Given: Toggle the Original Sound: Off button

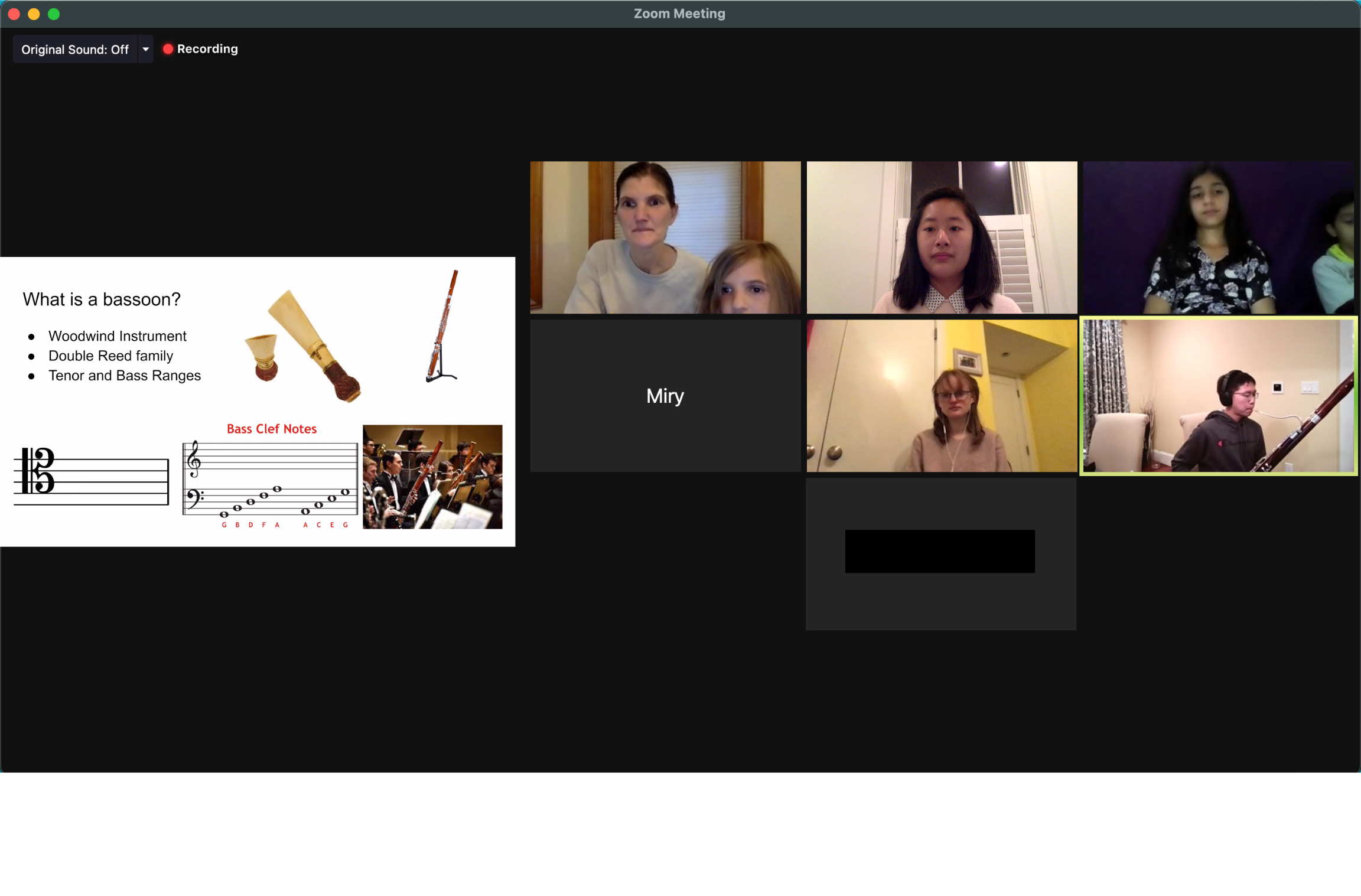Looking at the screenshot, I should pyautogui.click(x=75, y=50).
